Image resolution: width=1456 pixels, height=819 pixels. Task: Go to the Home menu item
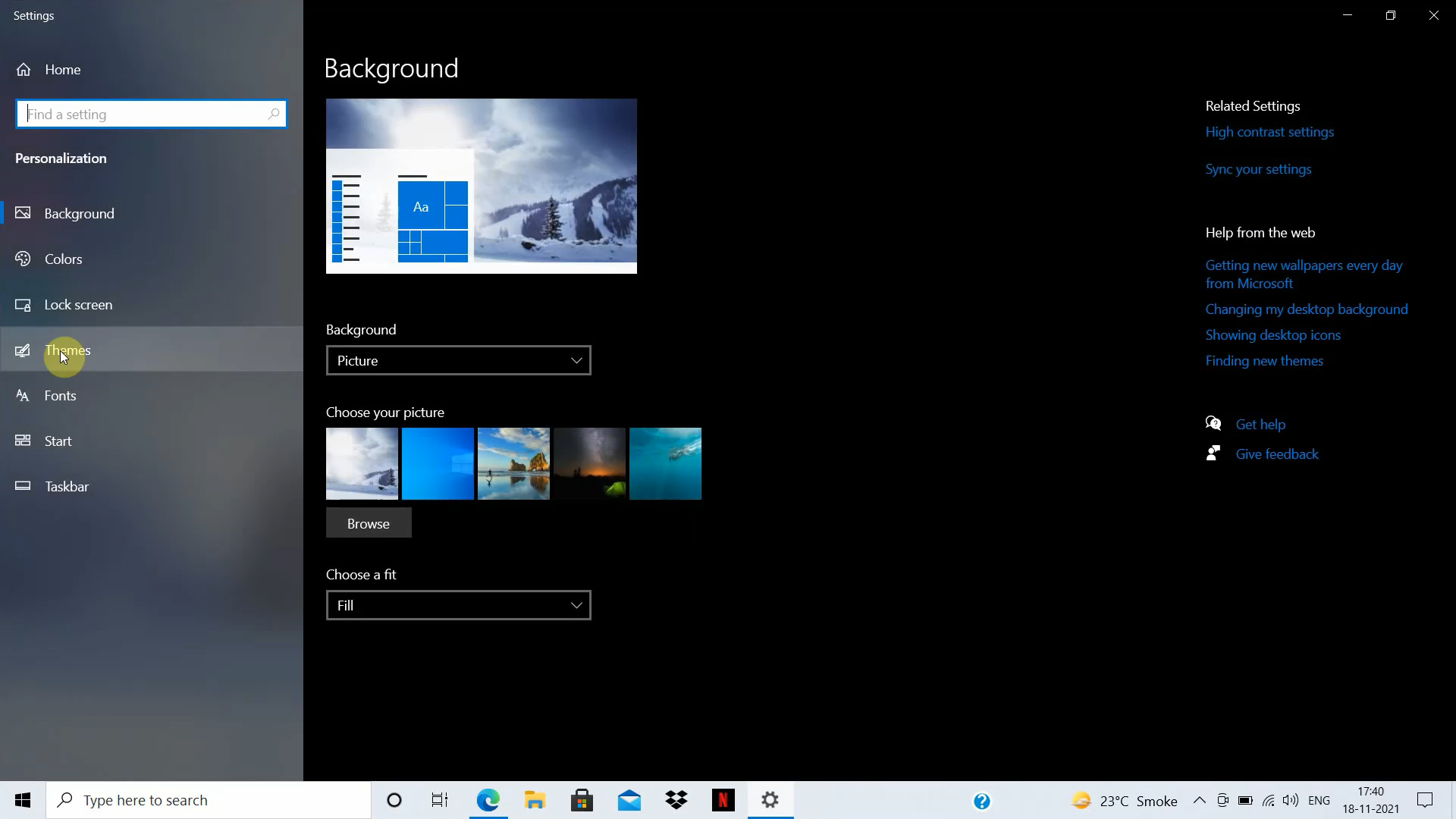(63, 69)
